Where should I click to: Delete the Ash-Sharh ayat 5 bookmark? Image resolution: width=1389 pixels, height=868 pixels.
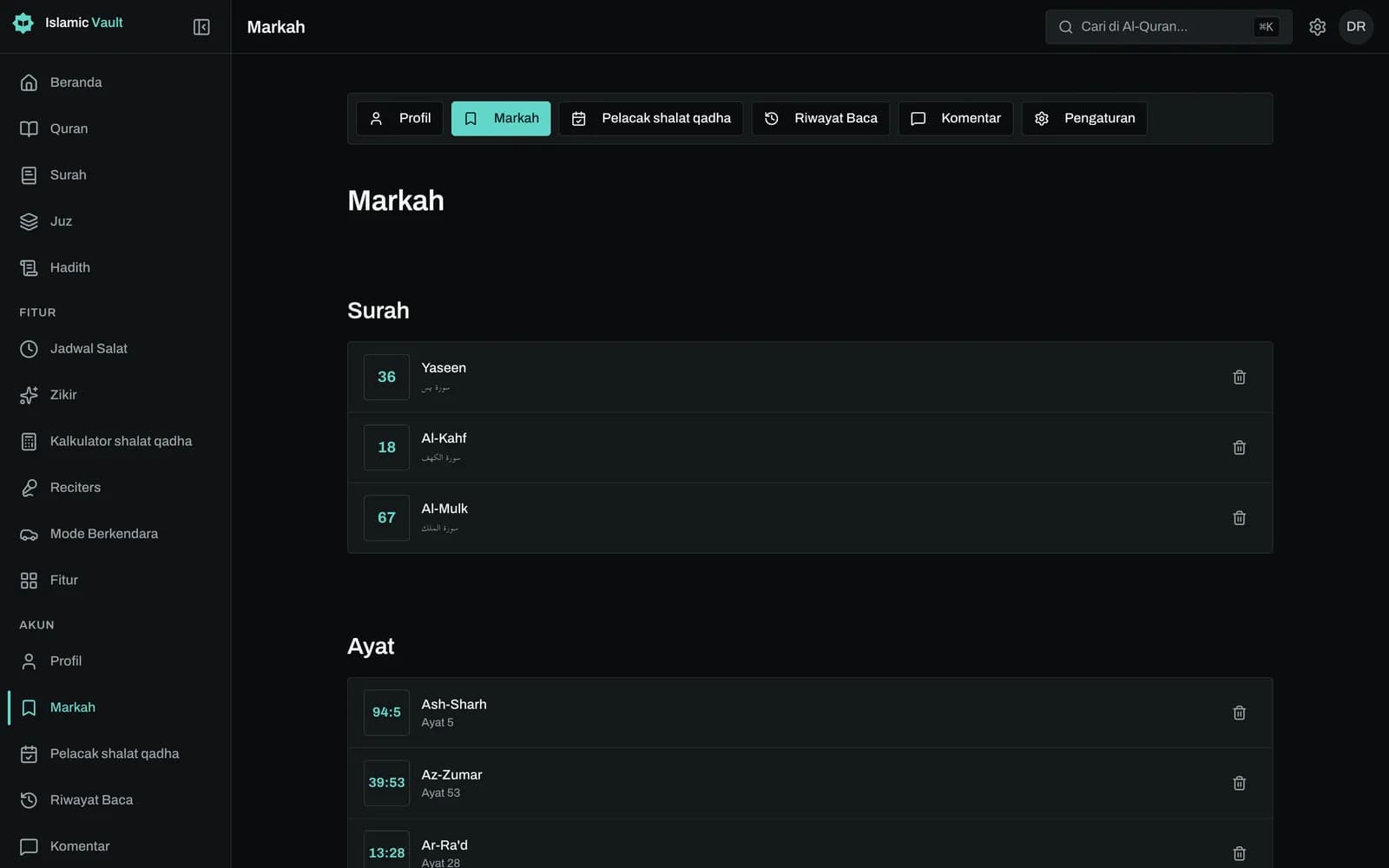[x=1239, y=713]
